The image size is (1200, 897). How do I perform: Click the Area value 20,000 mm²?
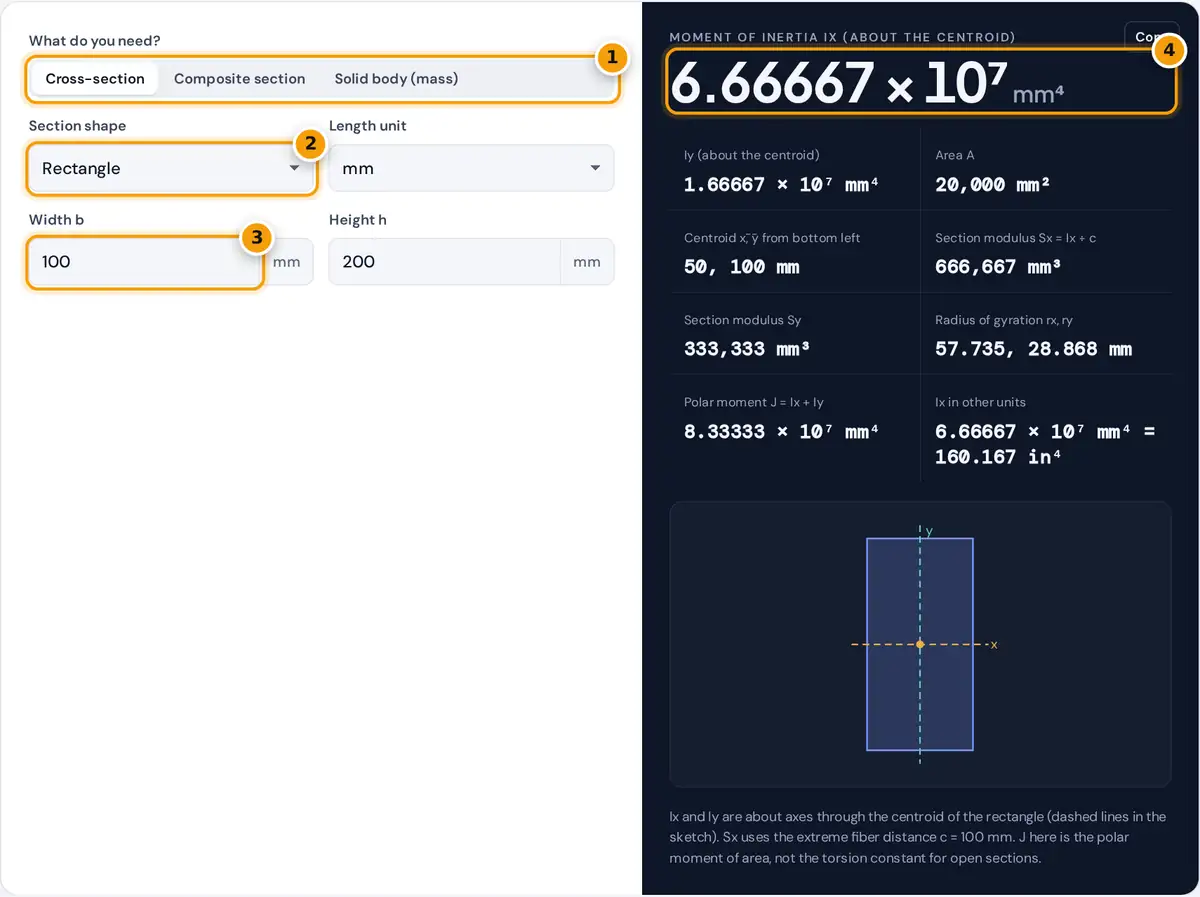(x=992, y=185)
